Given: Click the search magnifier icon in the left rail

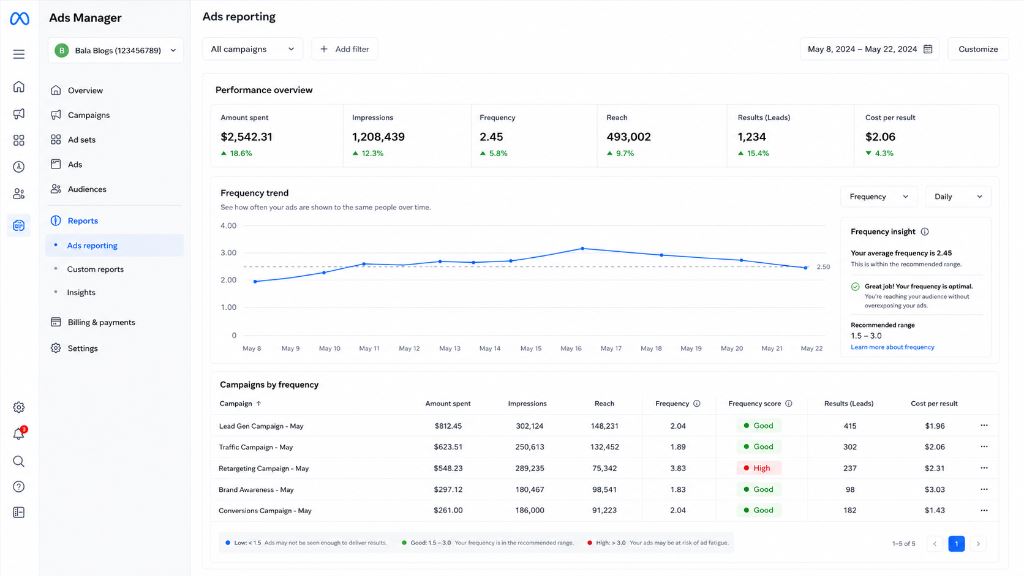Looking at the screenshot, I should tap(19, 461).
